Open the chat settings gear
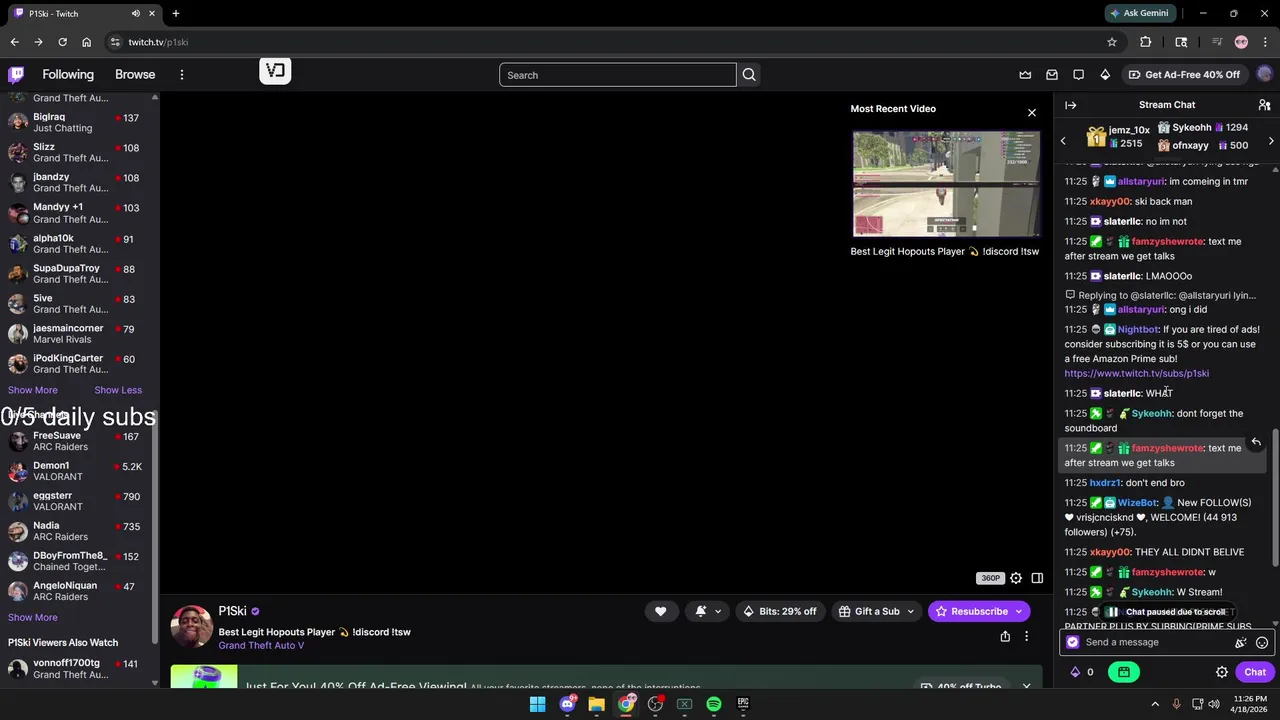This screenshot has width=1280, height=720. [x=1221, y=672]
